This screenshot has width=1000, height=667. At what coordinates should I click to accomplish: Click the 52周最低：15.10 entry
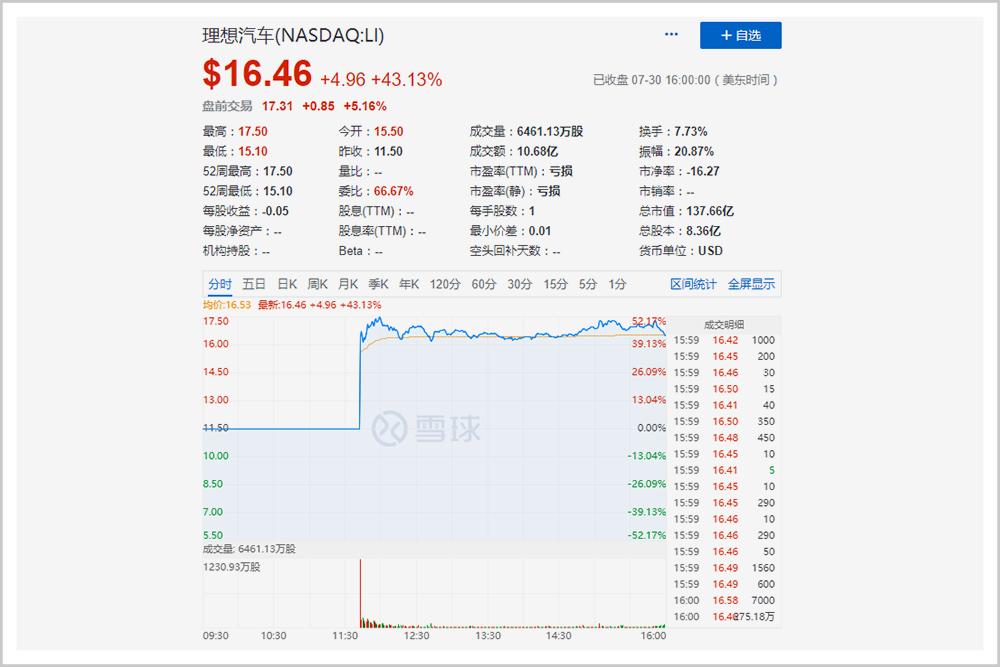247,191
